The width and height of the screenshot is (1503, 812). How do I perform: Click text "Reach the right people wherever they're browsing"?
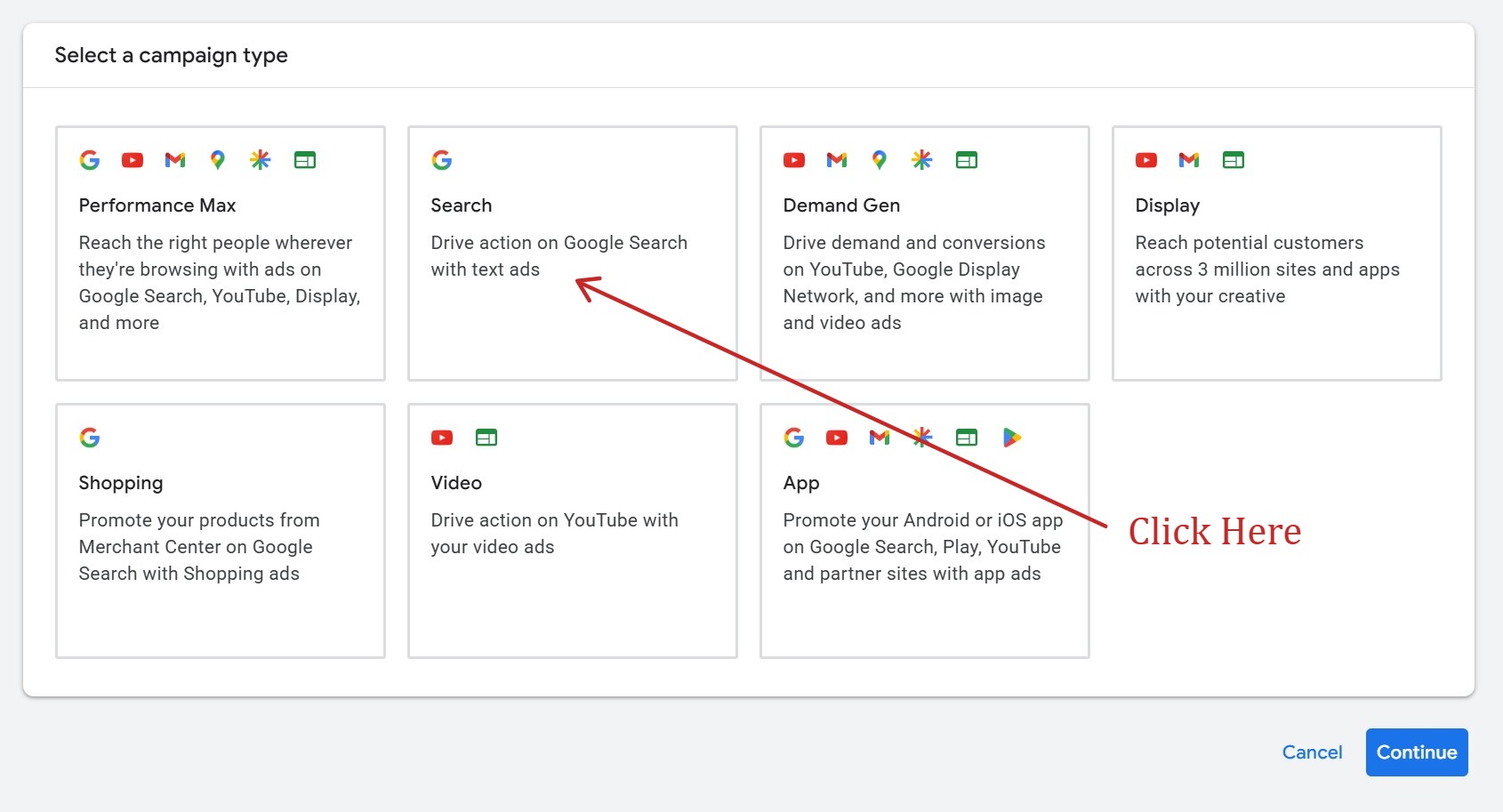[216, 256]
